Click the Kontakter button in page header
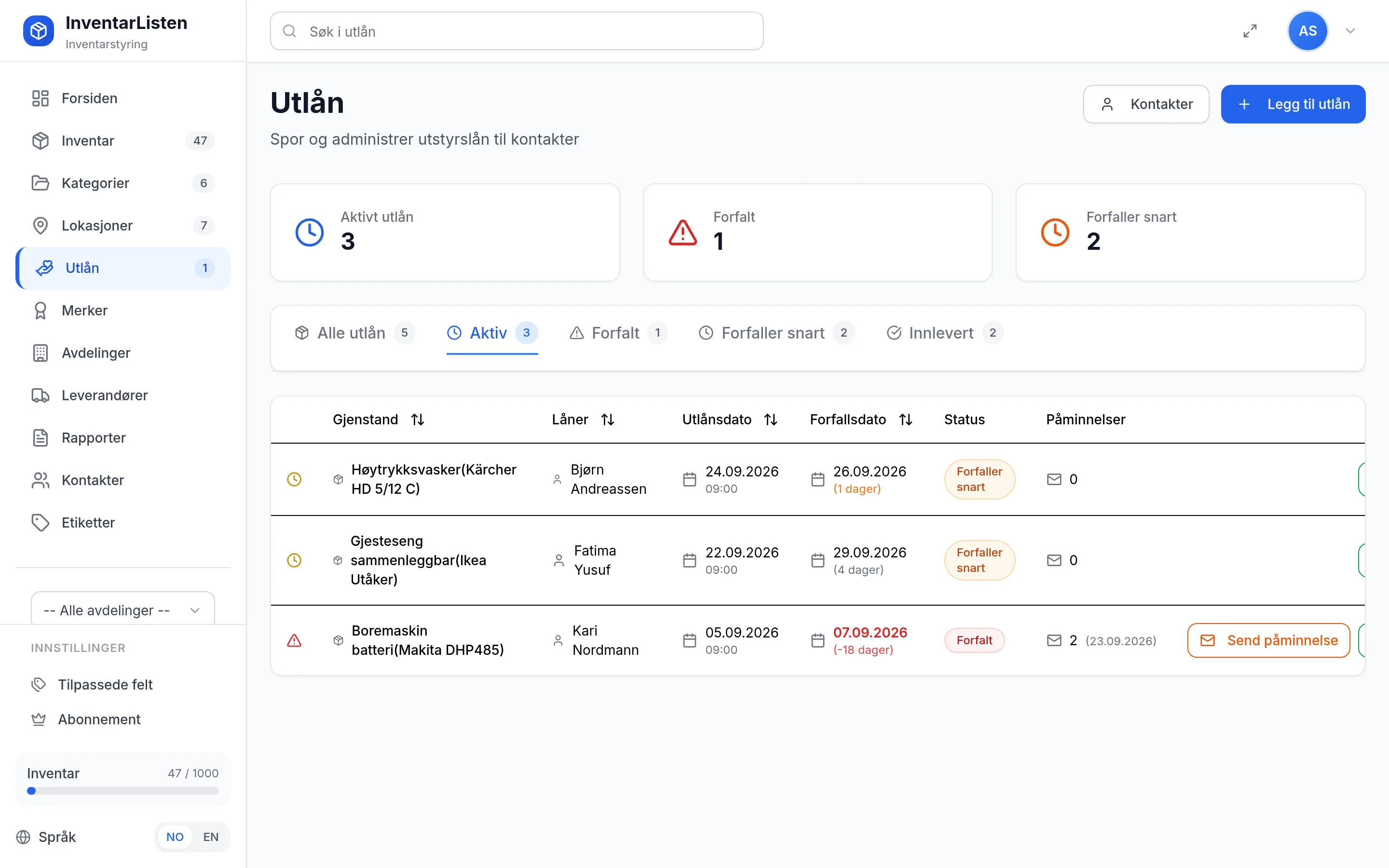Screen dimensions: 1389x868 pyautogui.click(x=1145, y=104)
